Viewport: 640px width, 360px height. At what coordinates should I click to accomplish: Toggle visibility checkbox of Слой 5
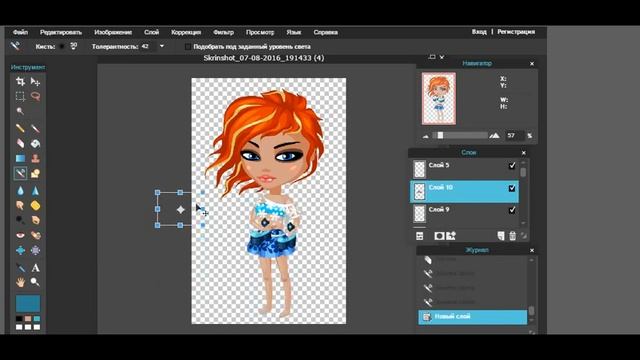point(512,165)
